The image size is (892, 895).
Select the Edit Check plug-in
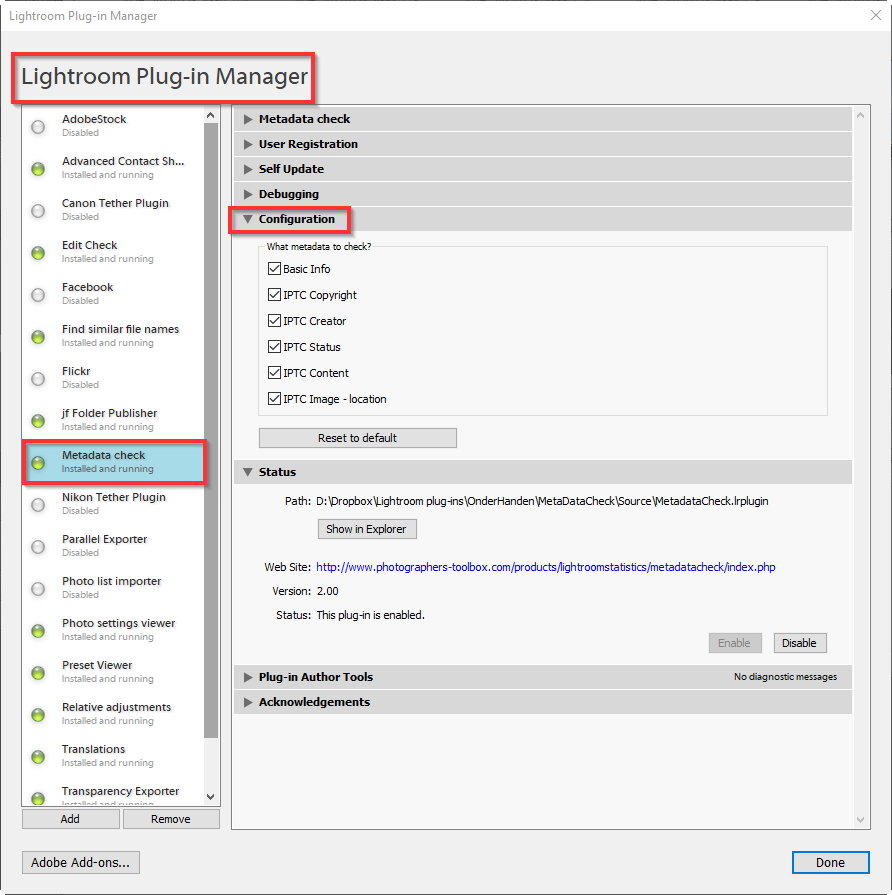point(113,252)
